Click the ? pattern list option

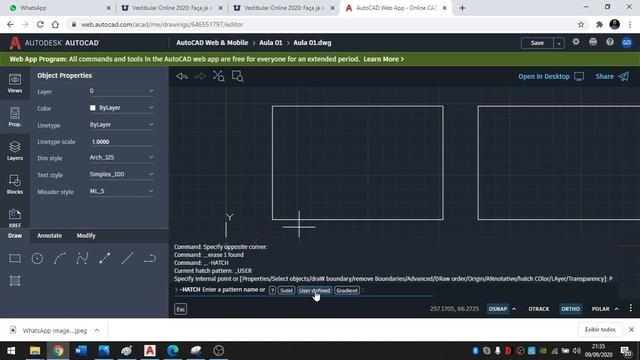pos(272,290)
